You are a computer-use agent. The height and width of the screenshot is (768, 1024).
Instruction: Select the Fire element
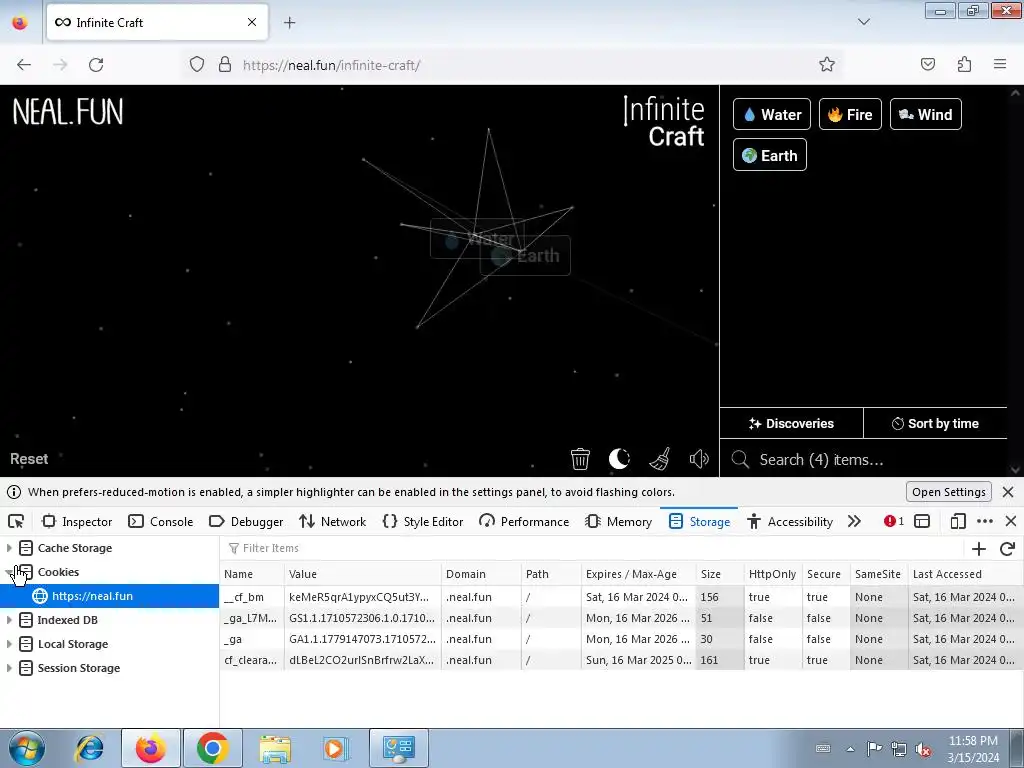pos(850,114)
